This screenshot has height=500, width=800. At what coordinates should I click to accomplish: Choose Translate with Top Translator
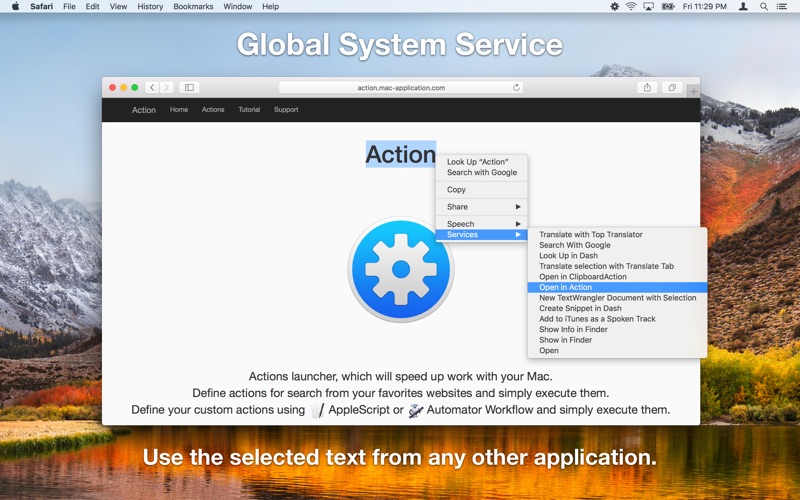click(618, 235)
